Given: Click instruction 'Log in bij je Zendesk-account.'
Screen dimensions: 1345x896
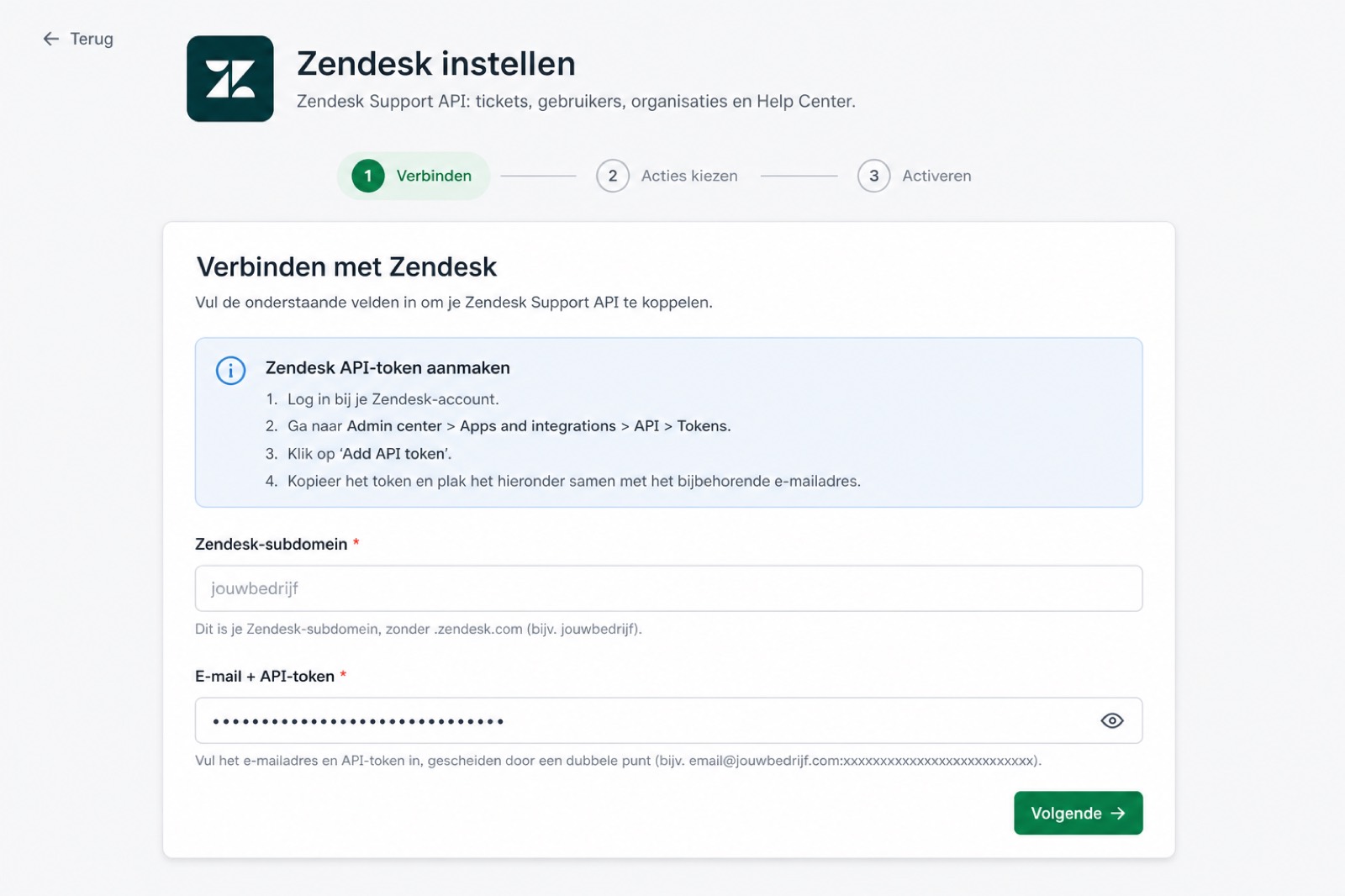Looking at the screenshot, I should (x=393, y=399).
